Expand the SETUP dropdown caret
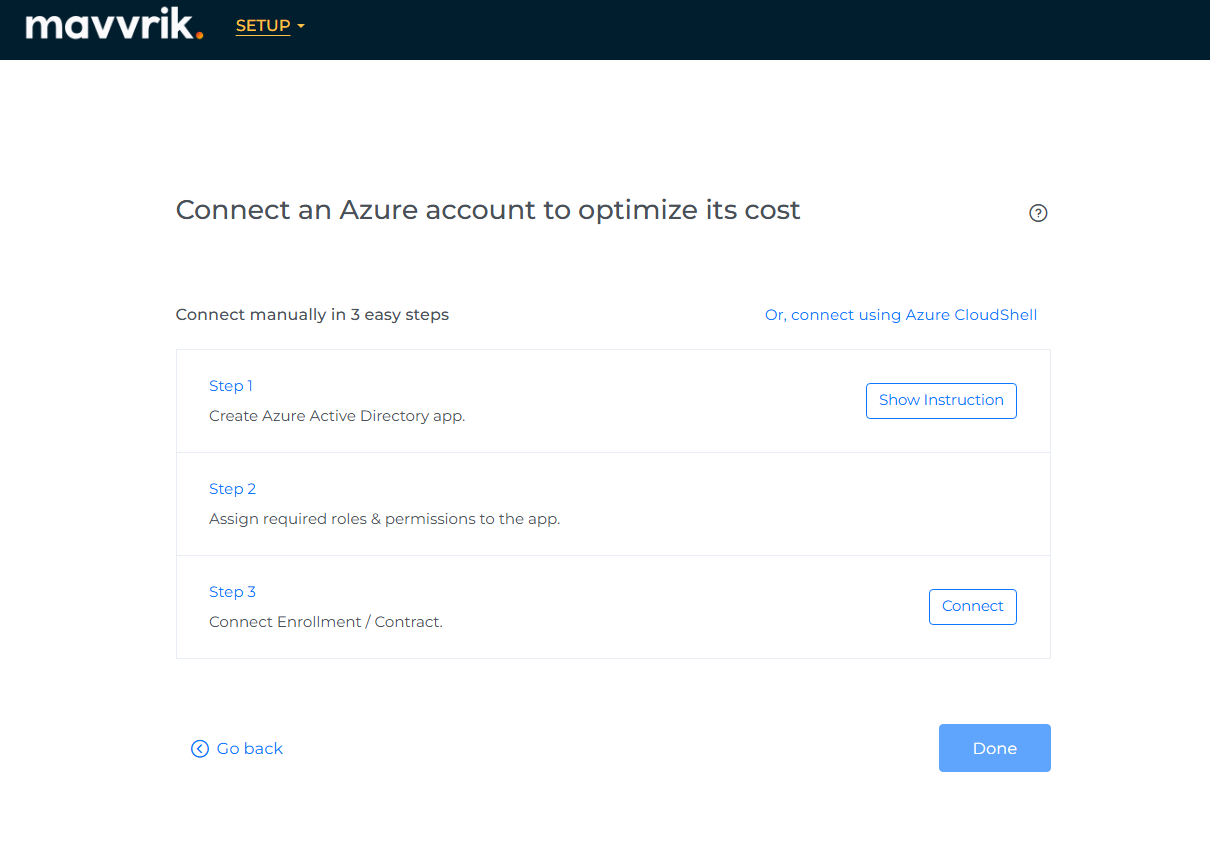Image resolution: width=1210 pixels, height=842 pixels. point(301,27)
